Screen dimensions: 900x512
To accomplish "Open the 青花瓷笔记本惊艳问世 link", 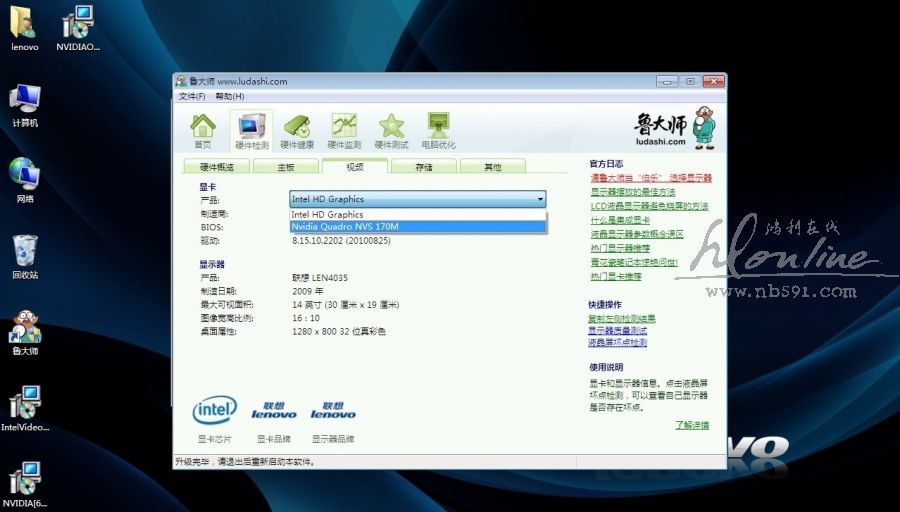I will click(634, 262).
